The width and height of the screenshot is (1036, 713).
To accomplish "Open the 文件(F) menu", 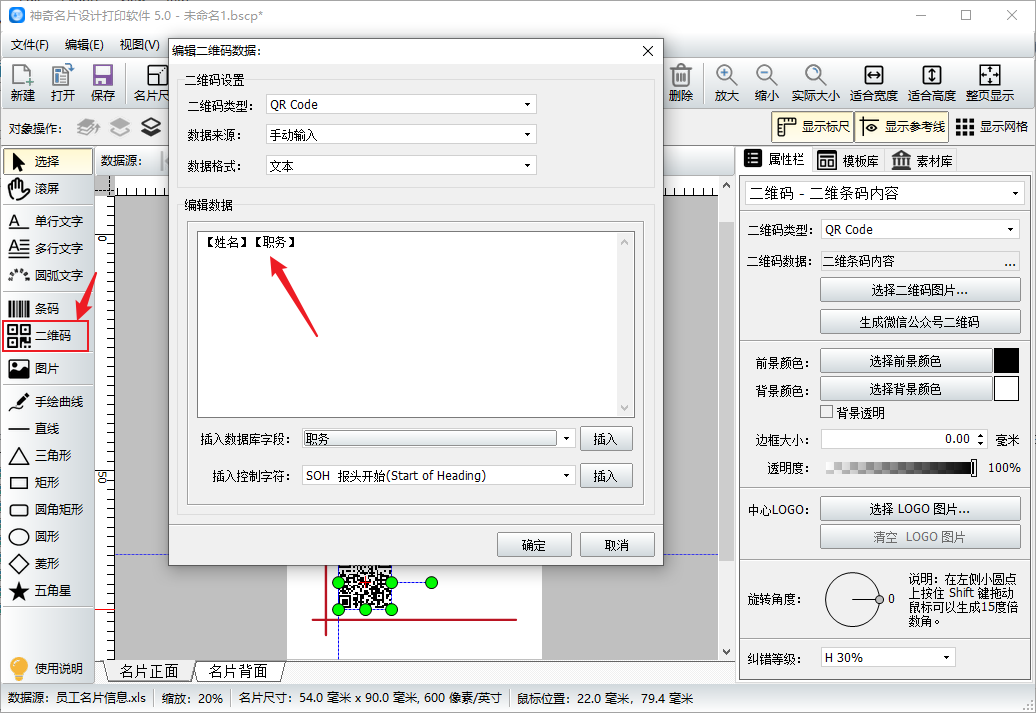I will 30,45.
